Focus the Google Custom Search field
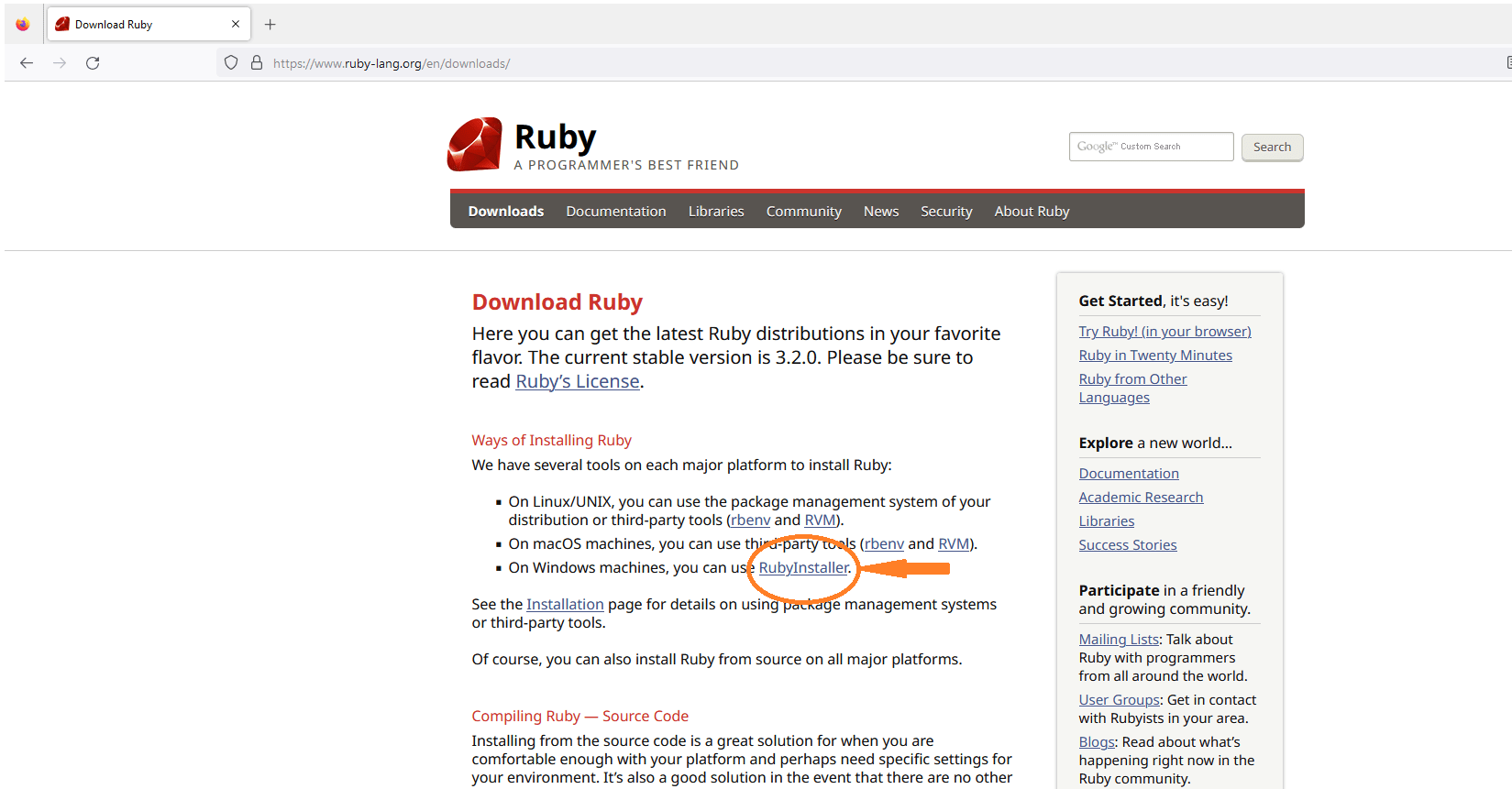 pyautogui.click(x=1151, y=147)
